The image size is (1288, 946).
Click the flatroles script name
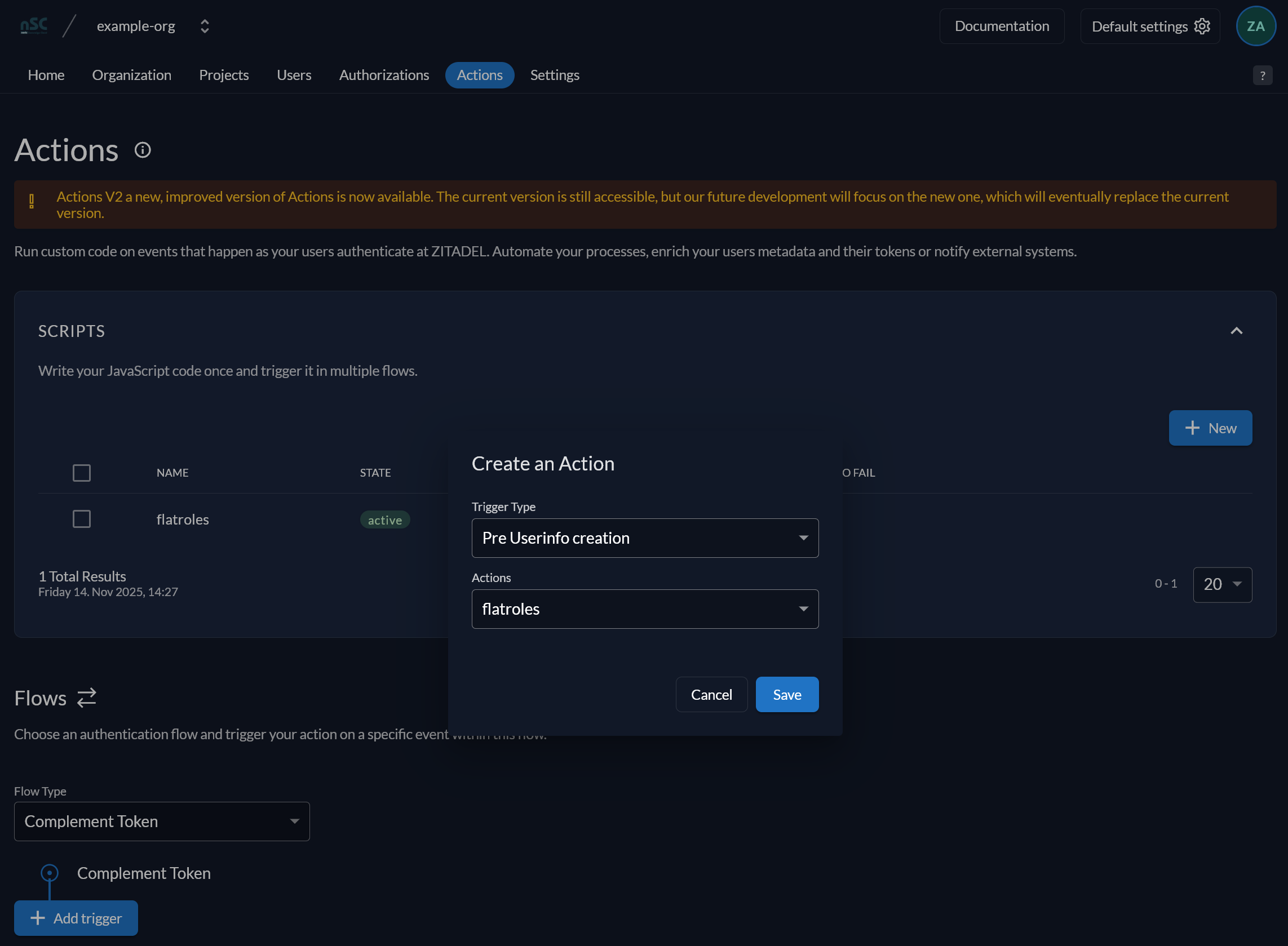point(183,519)
